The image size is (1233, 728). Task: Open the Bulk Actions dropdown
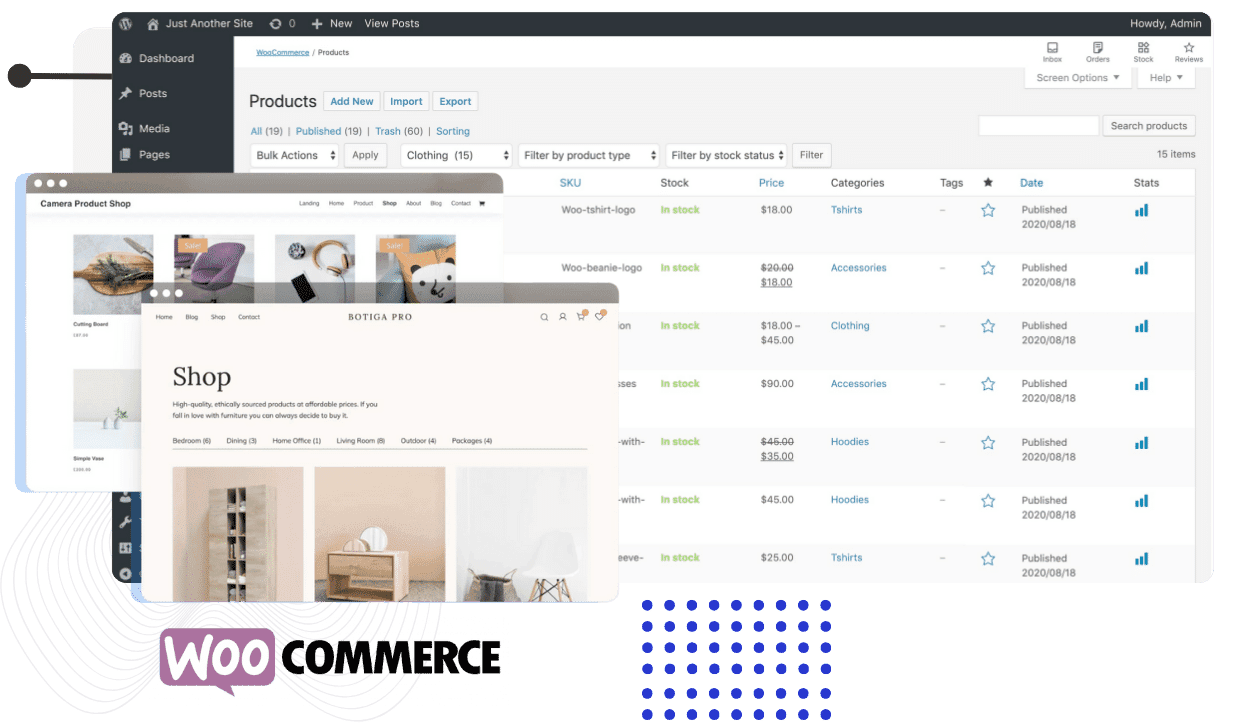(x=295, y=155)
